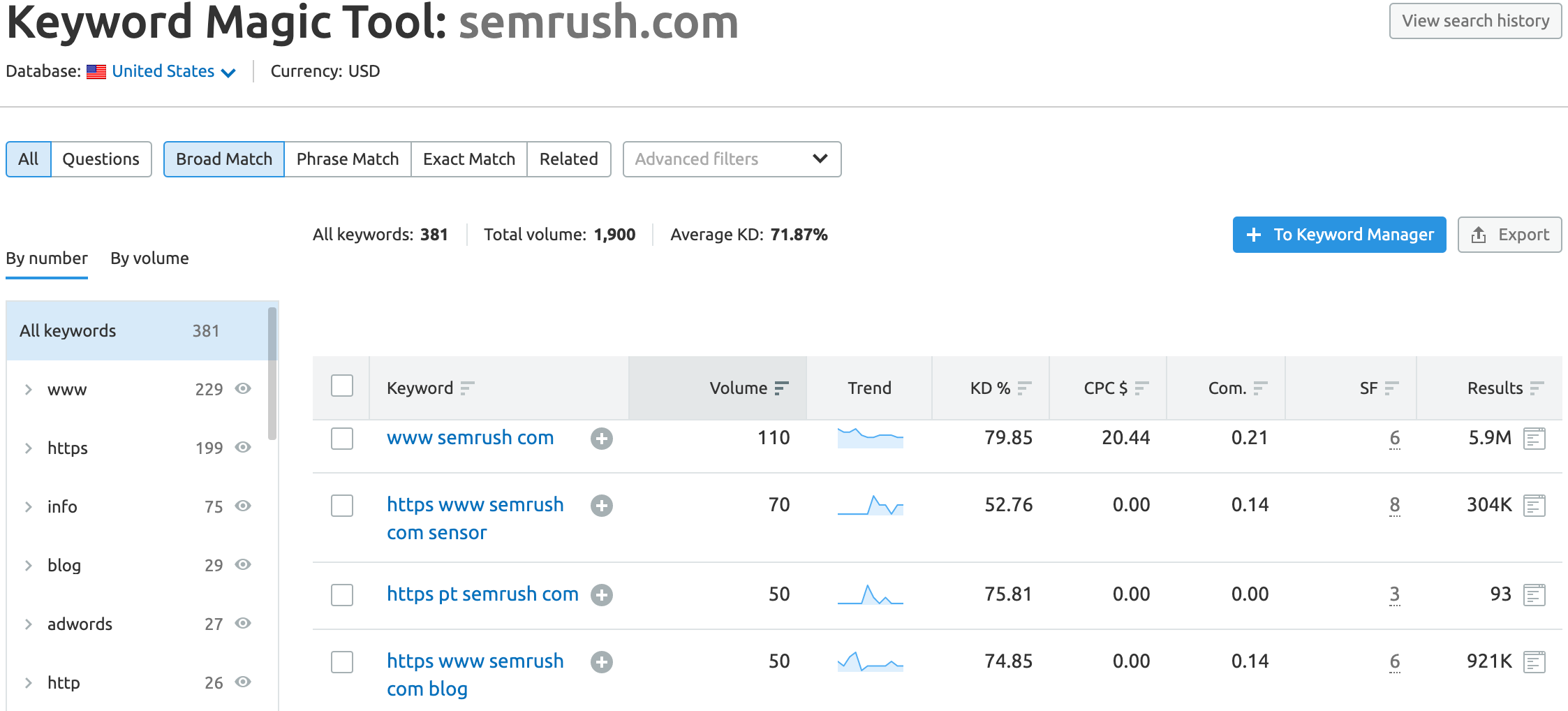Open 'https www semrush com sensor' keyword link
This screenshot has height=711, width=1568.
[x=475, y=518]
